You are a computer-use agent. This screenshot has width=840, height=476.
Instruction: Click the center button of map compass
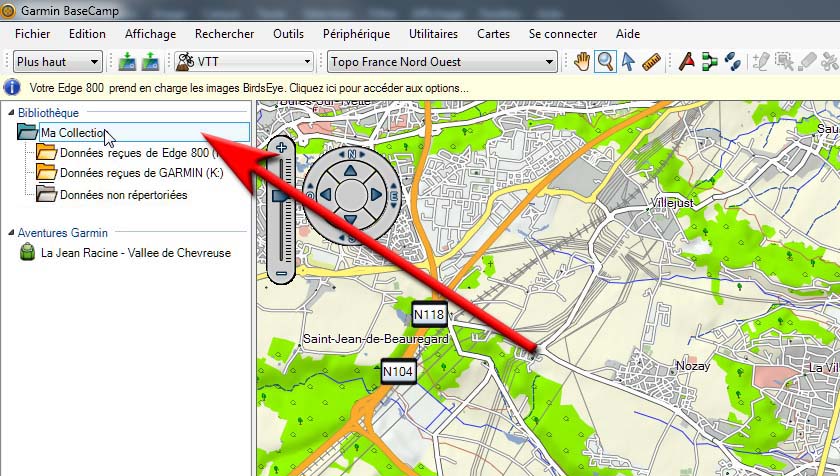[x=351, y=195]
